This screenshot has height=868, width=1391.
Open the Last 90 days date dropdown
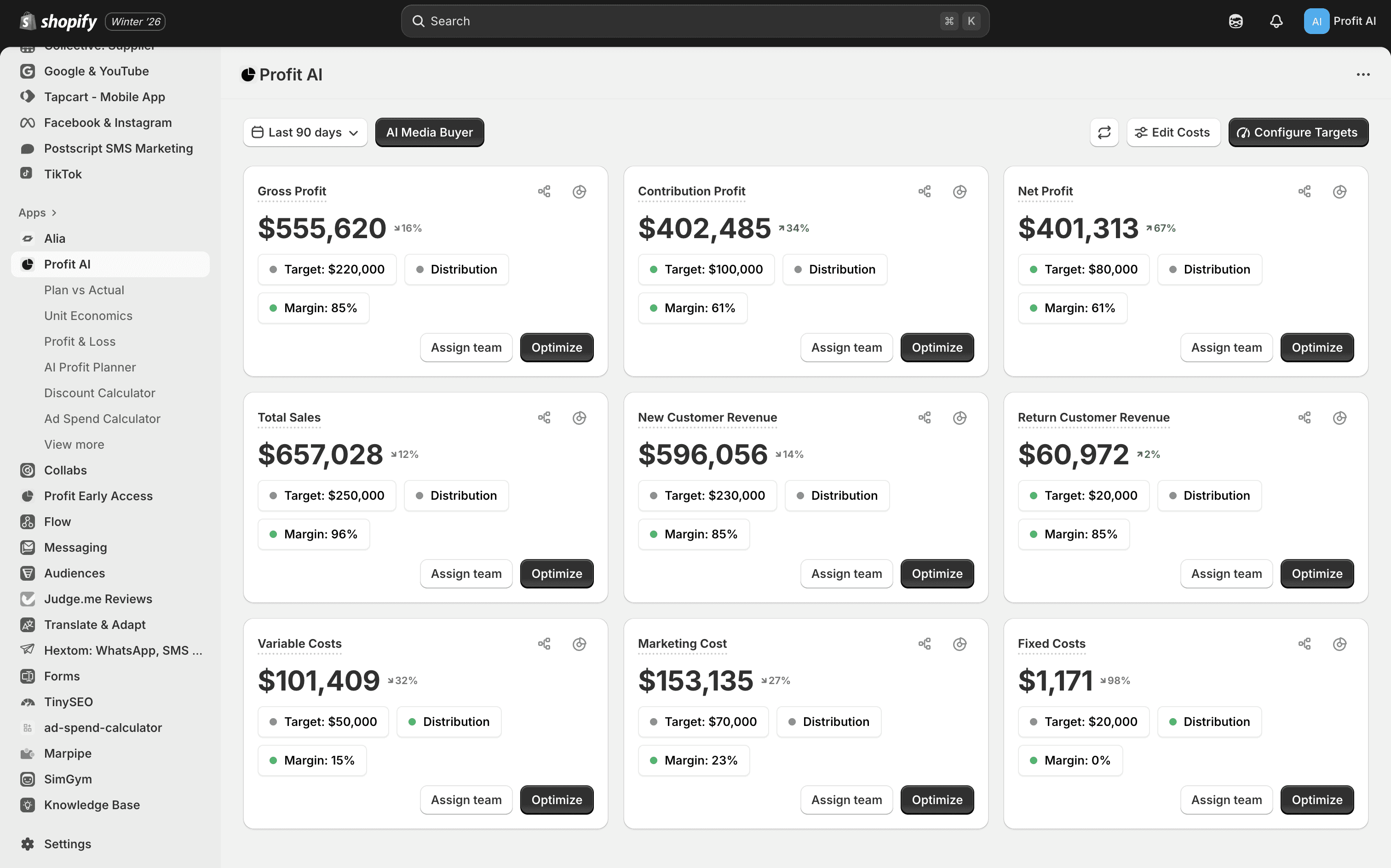[305, 132]
